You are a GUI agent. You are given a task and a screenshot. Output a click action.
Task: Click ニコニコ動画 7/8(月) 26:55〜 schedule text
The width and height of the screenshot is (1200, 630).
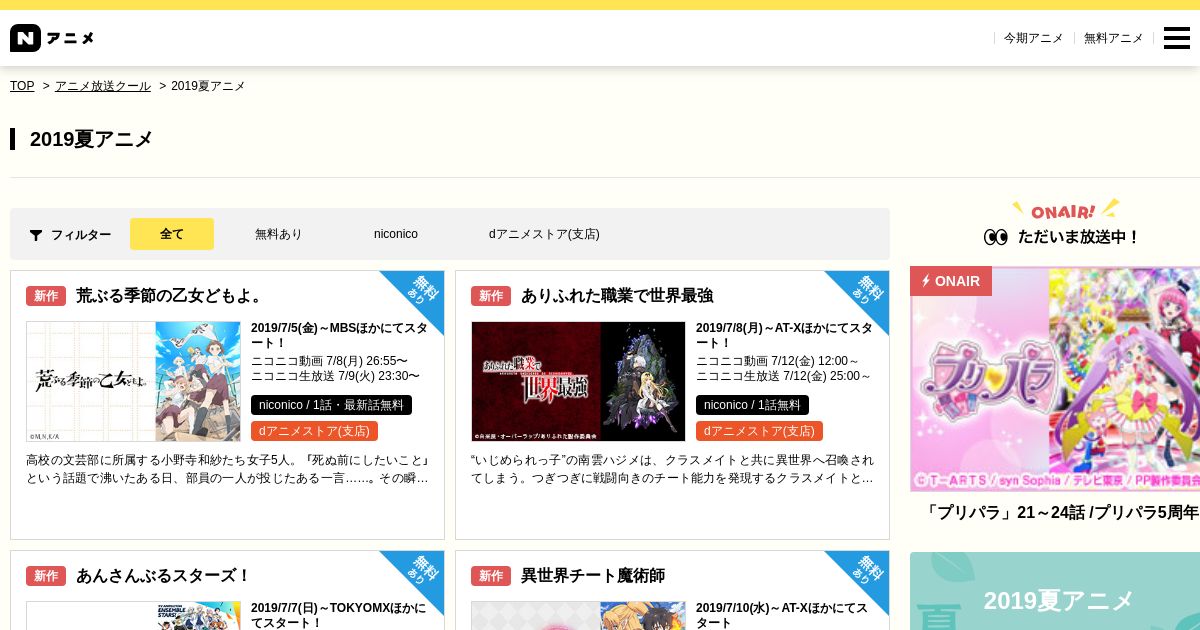(x=329, y=361)
